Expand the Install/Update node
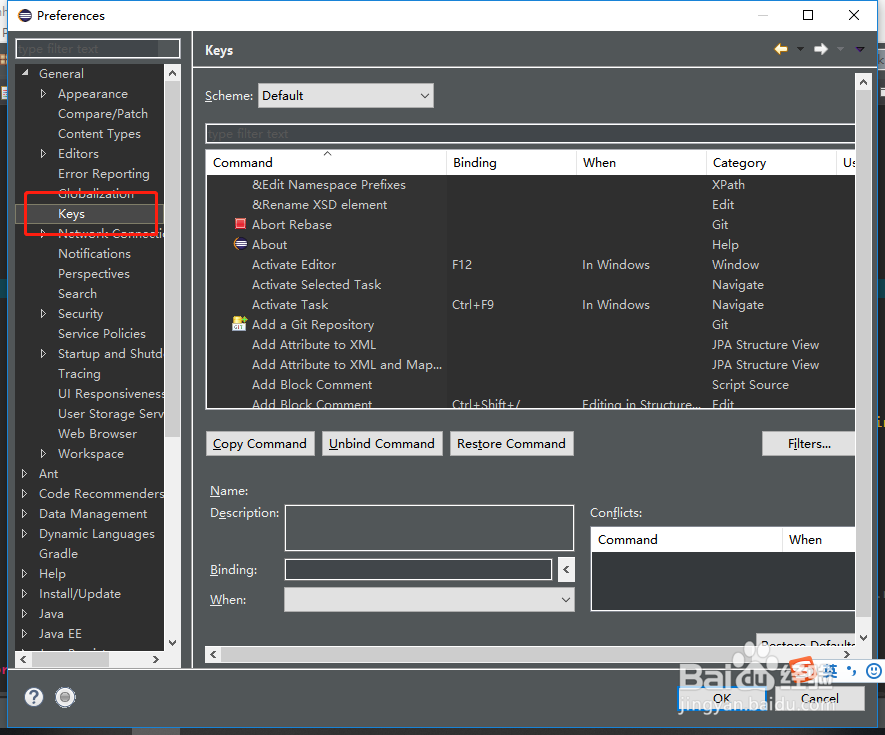Screen dimensions: 885x735 click(24, 593)
